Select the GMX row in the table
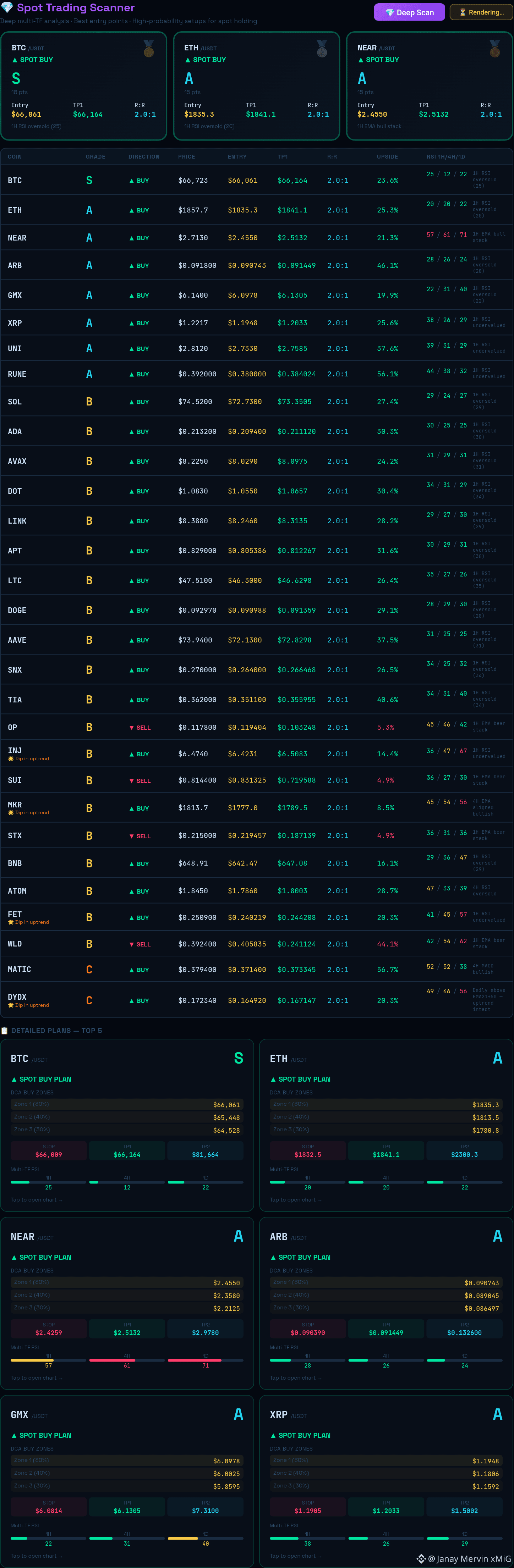 pyautogui.click(x=256, y=295)
